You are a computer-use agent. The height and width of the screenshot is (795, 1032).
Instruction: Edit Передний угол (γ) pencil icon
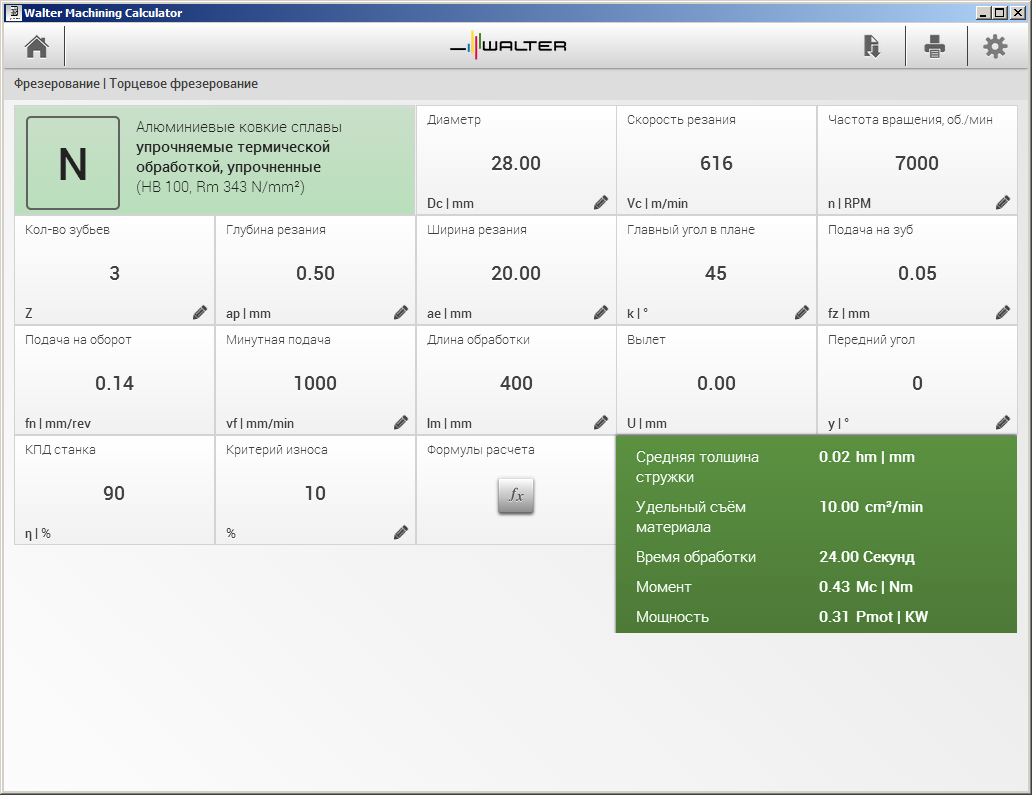click(1002, 423)
